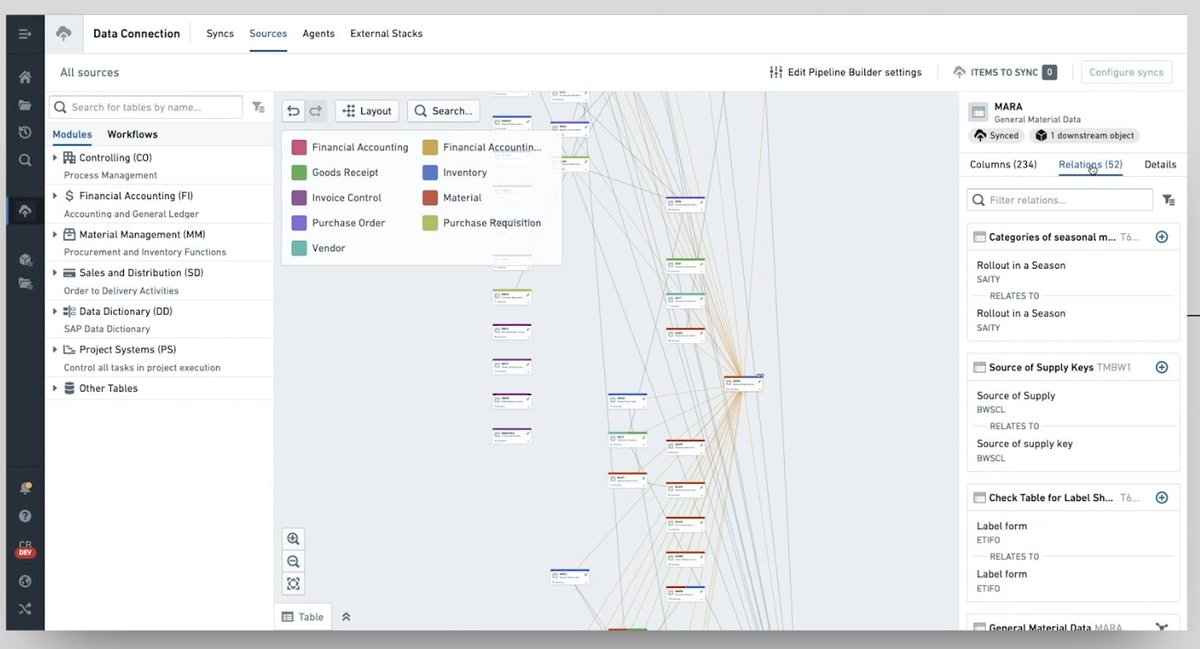This screenshot has height=649, width=1200.
Task: Click the fit-to-view icon below zoom controls
Action: (293, 583)
